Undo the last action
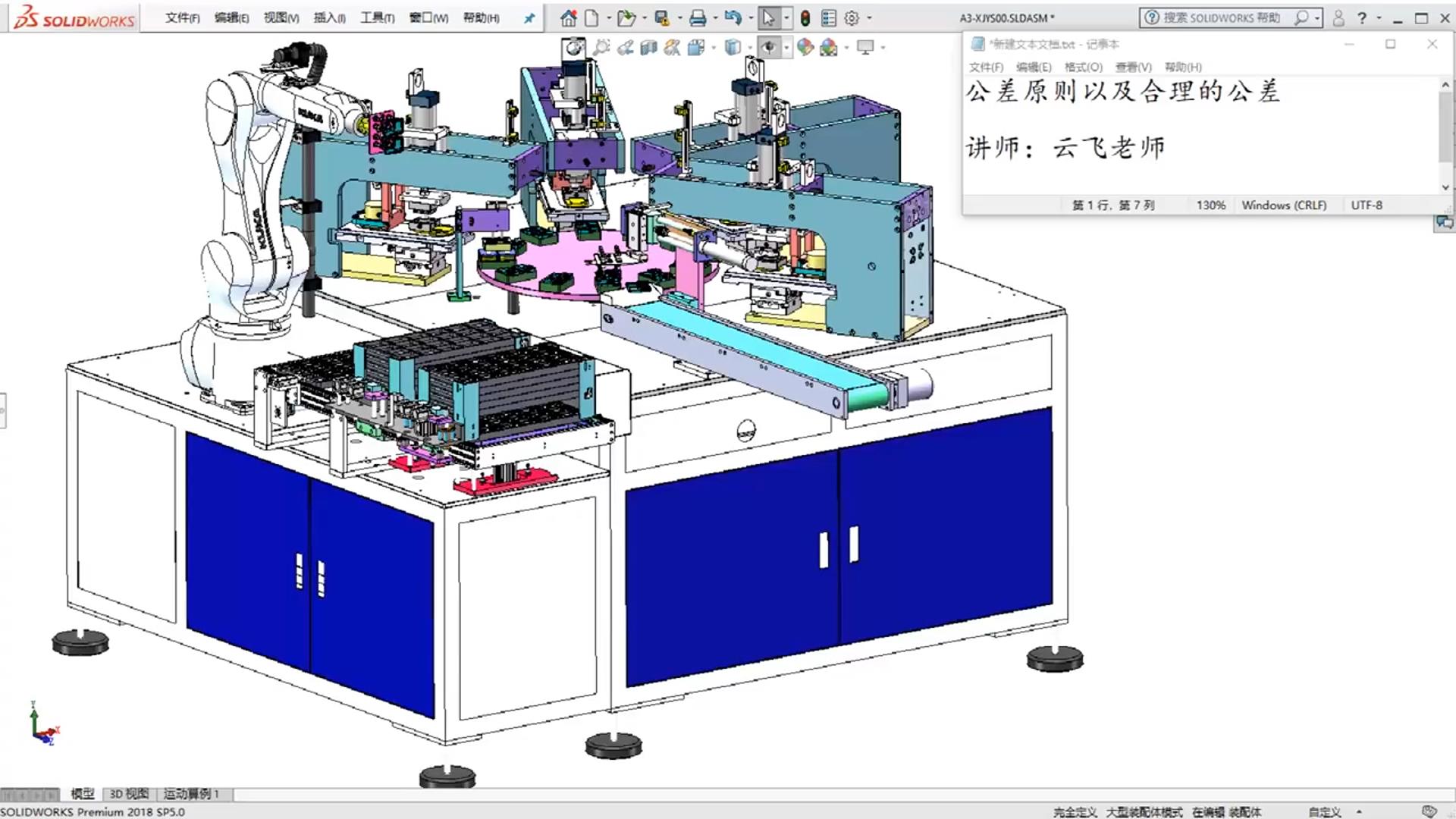The width and height of the screenshot is (1456, 819). (732, 17)
